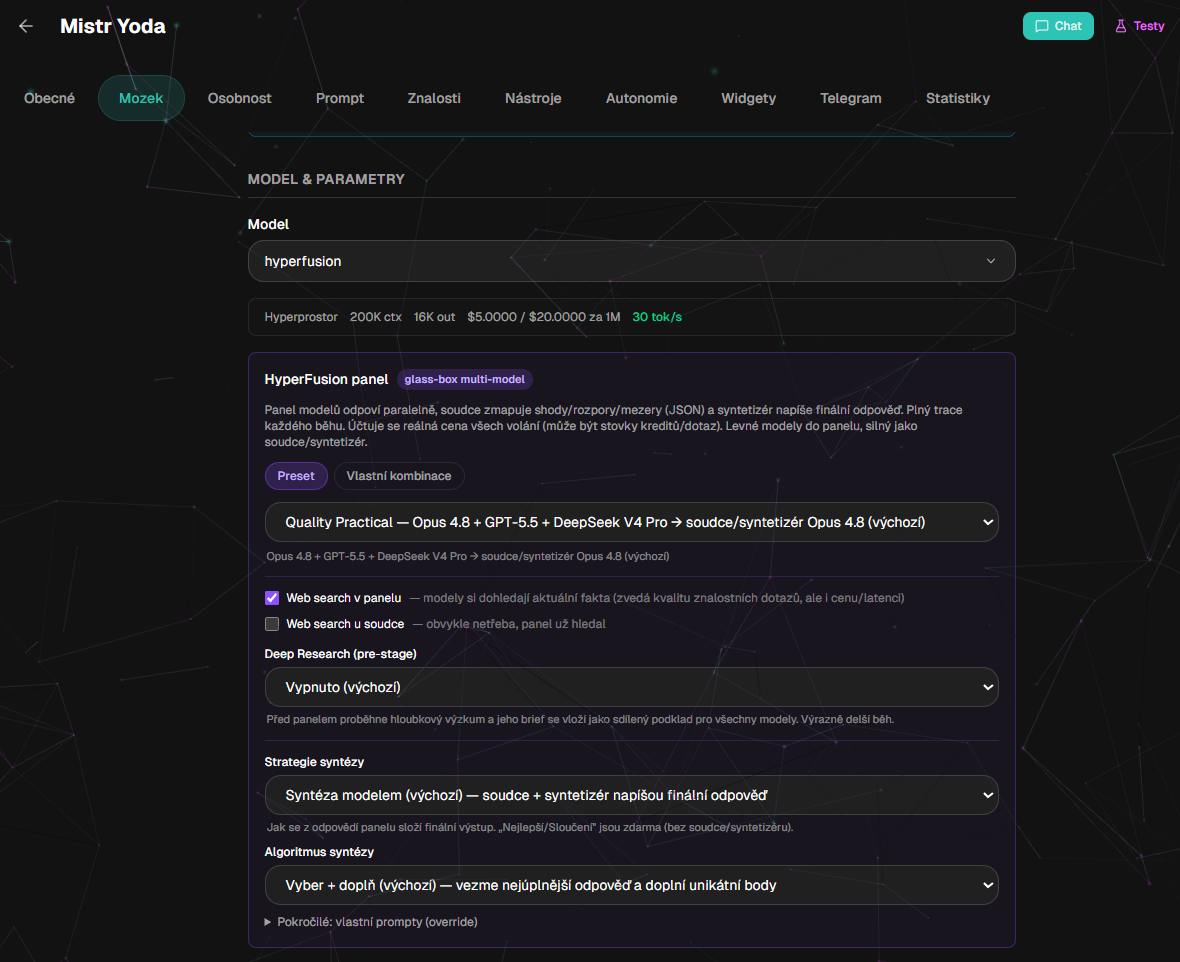Click the 30 tok/s speed value

pos(657,317)
